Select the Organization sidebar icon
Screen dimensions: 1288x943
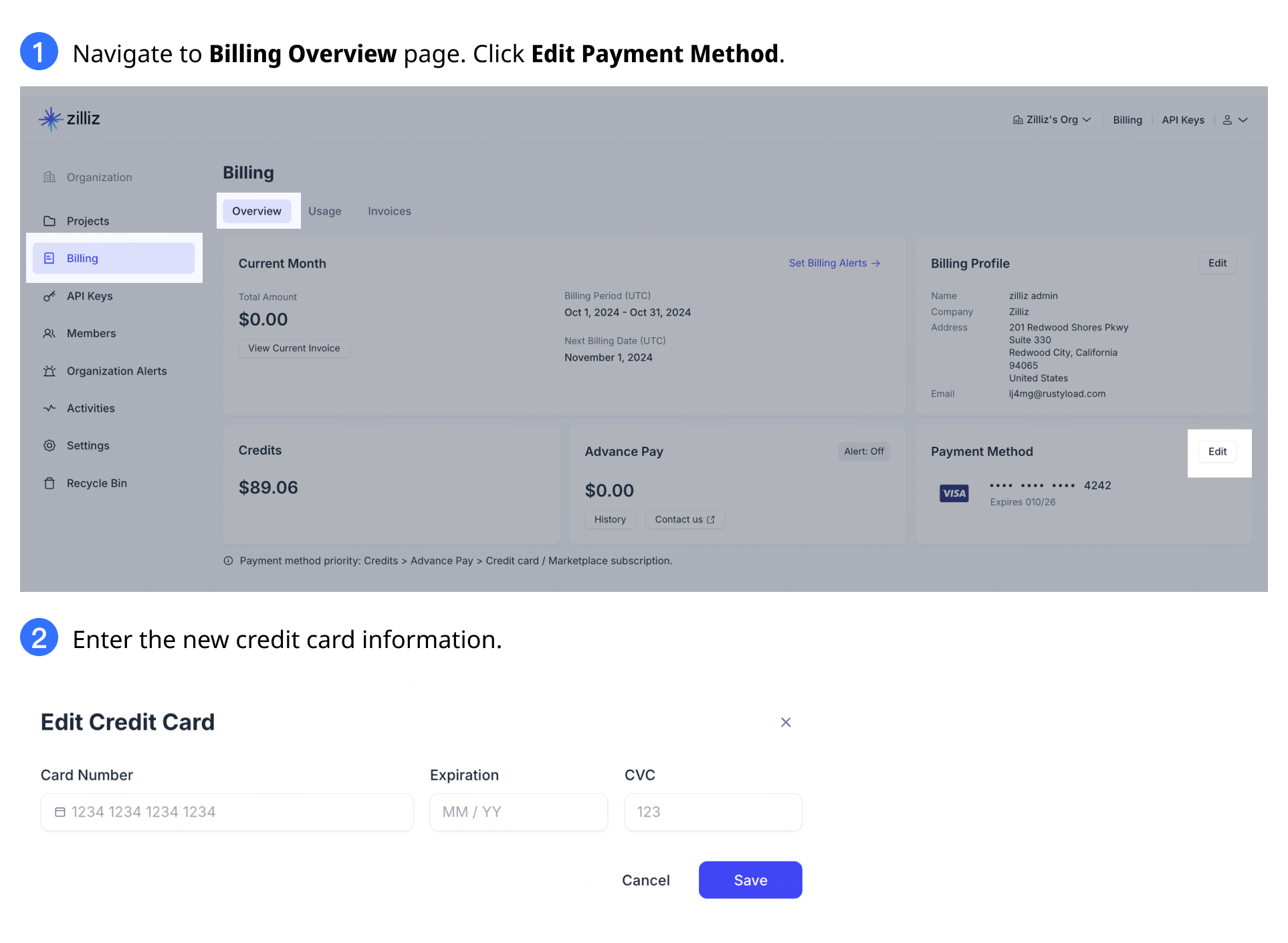(49, 177)
